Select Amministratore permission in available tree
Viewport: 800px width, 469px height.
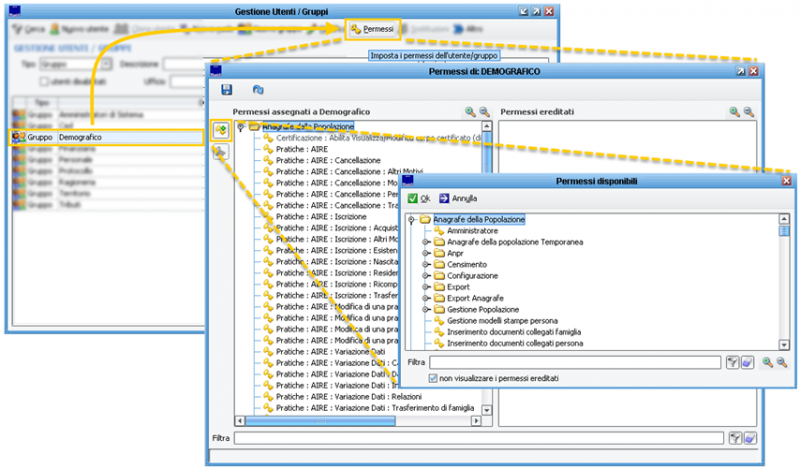(x=473, y=230)
